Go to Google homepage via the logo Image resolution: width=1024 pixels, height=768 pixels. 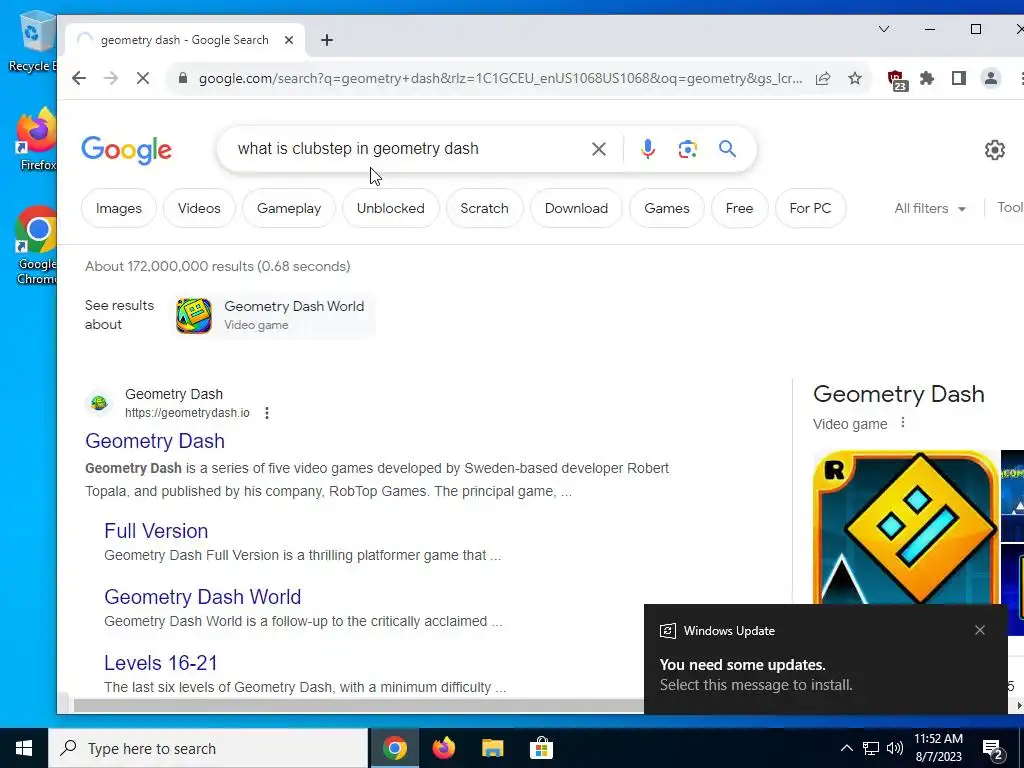(x=127, y=150)
